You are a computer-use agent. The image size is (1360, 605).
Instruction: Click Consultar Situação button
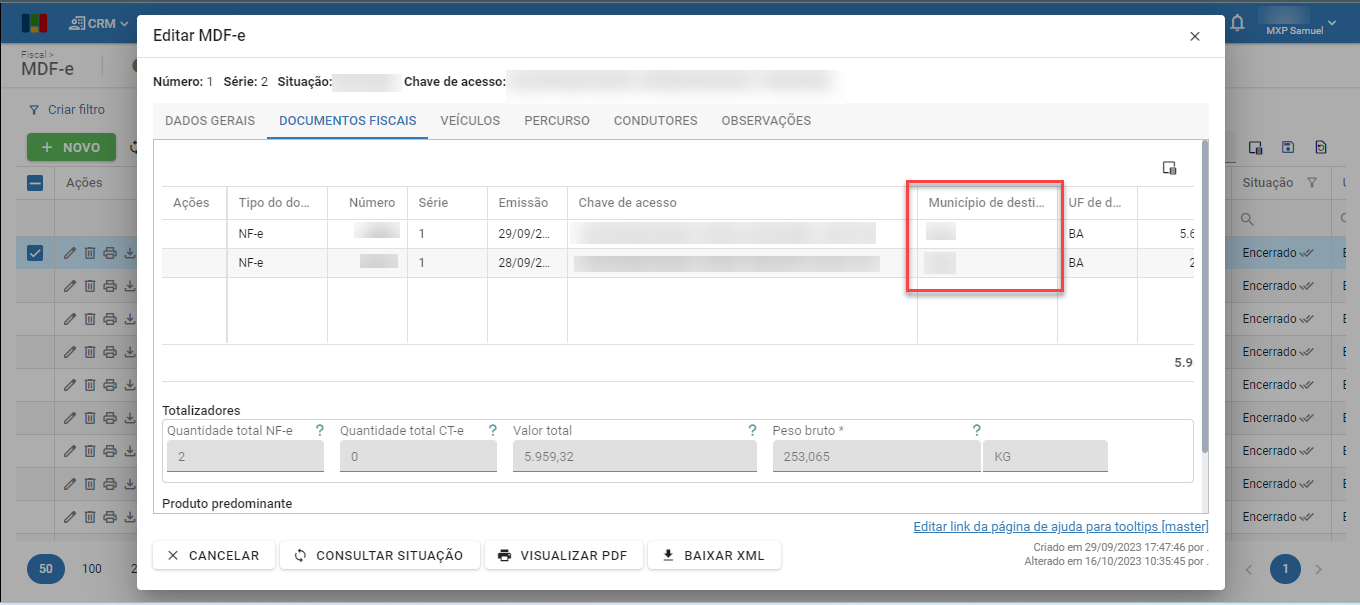[x=380, y=556]
